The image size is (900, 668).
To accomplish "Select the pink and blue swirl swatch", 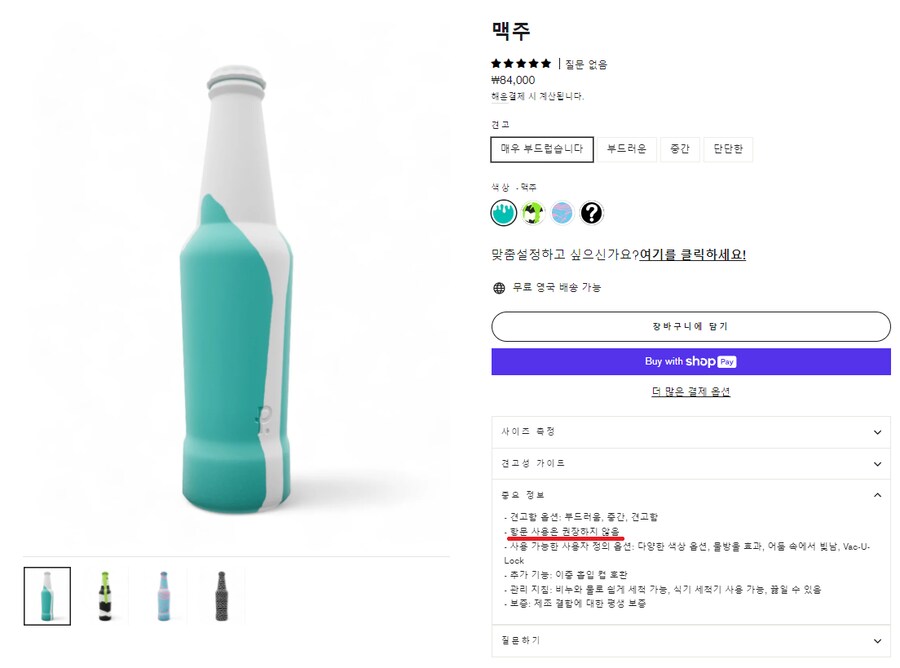I will (562, 213).
